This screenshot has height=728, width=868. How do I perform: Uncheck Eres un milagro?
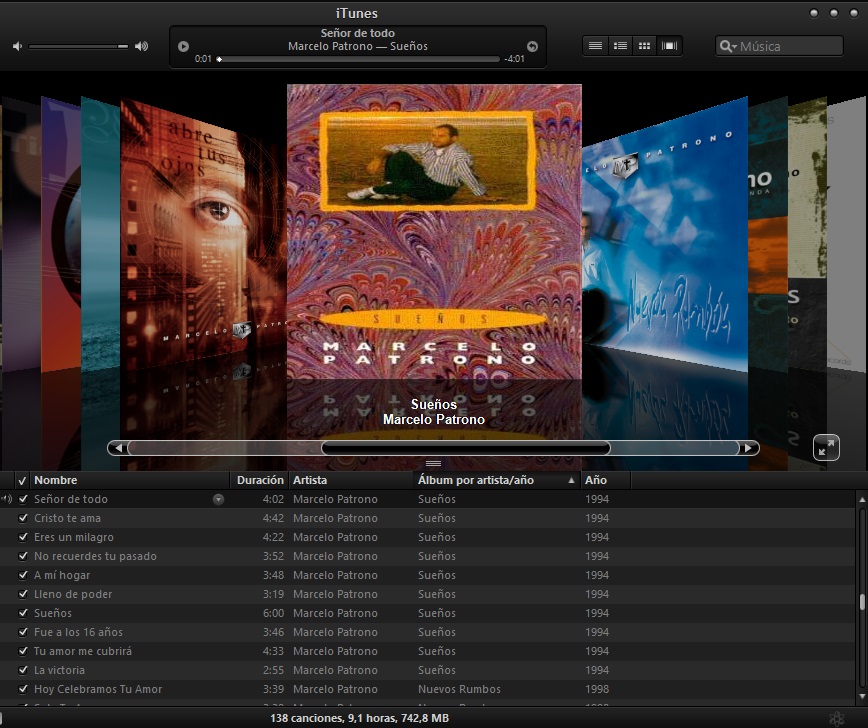23,537
